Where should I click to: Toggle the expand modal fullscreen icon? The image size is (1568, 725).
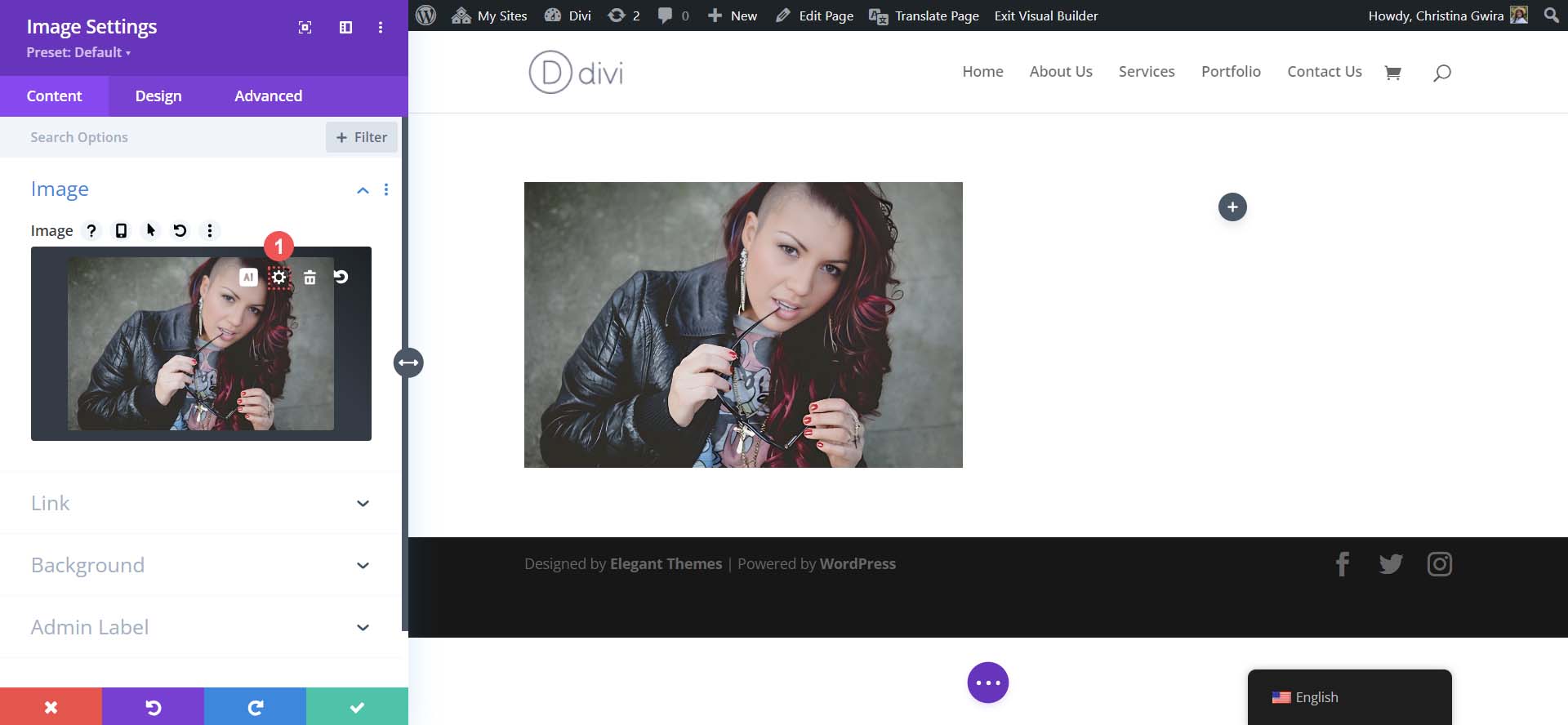point(305,28)
